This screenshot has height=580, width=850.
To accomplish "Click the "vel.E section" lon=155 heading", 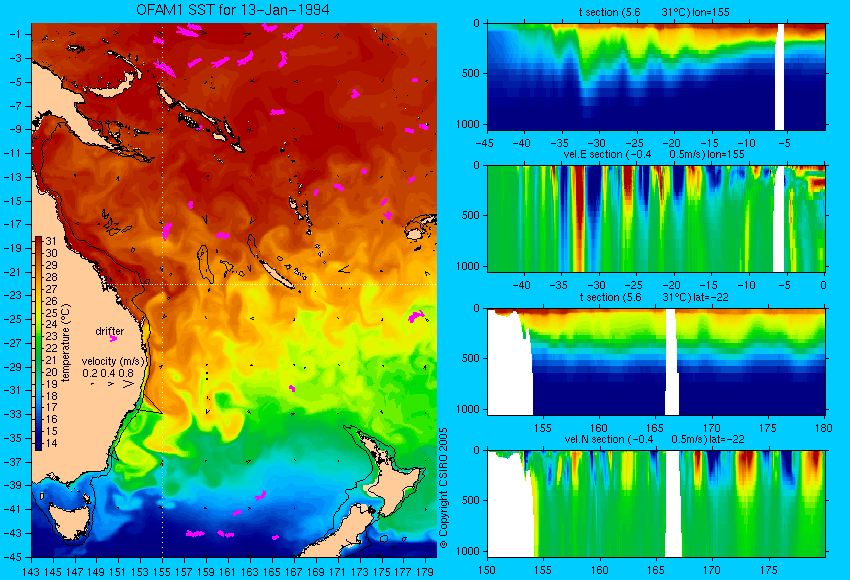I will 654,154.
